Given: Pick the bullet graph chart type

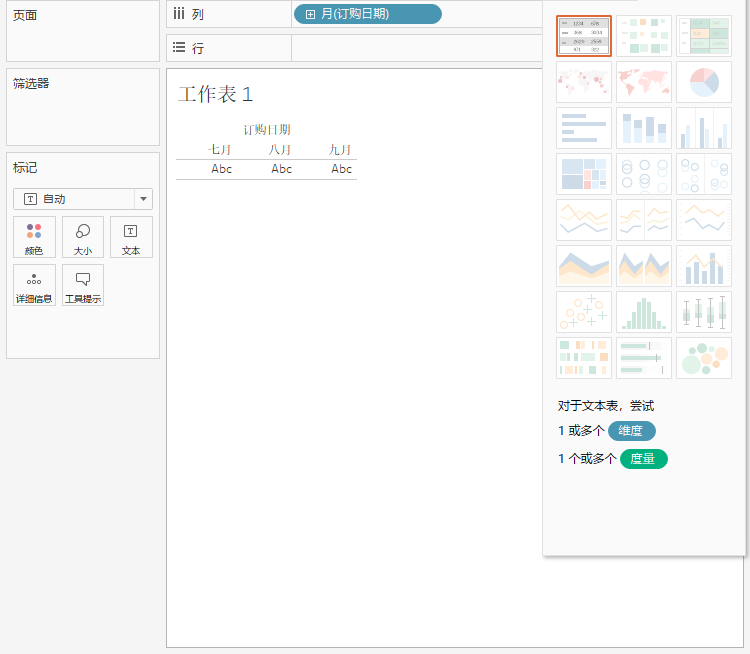Looking at the screenshot, I should pos(644,357).
